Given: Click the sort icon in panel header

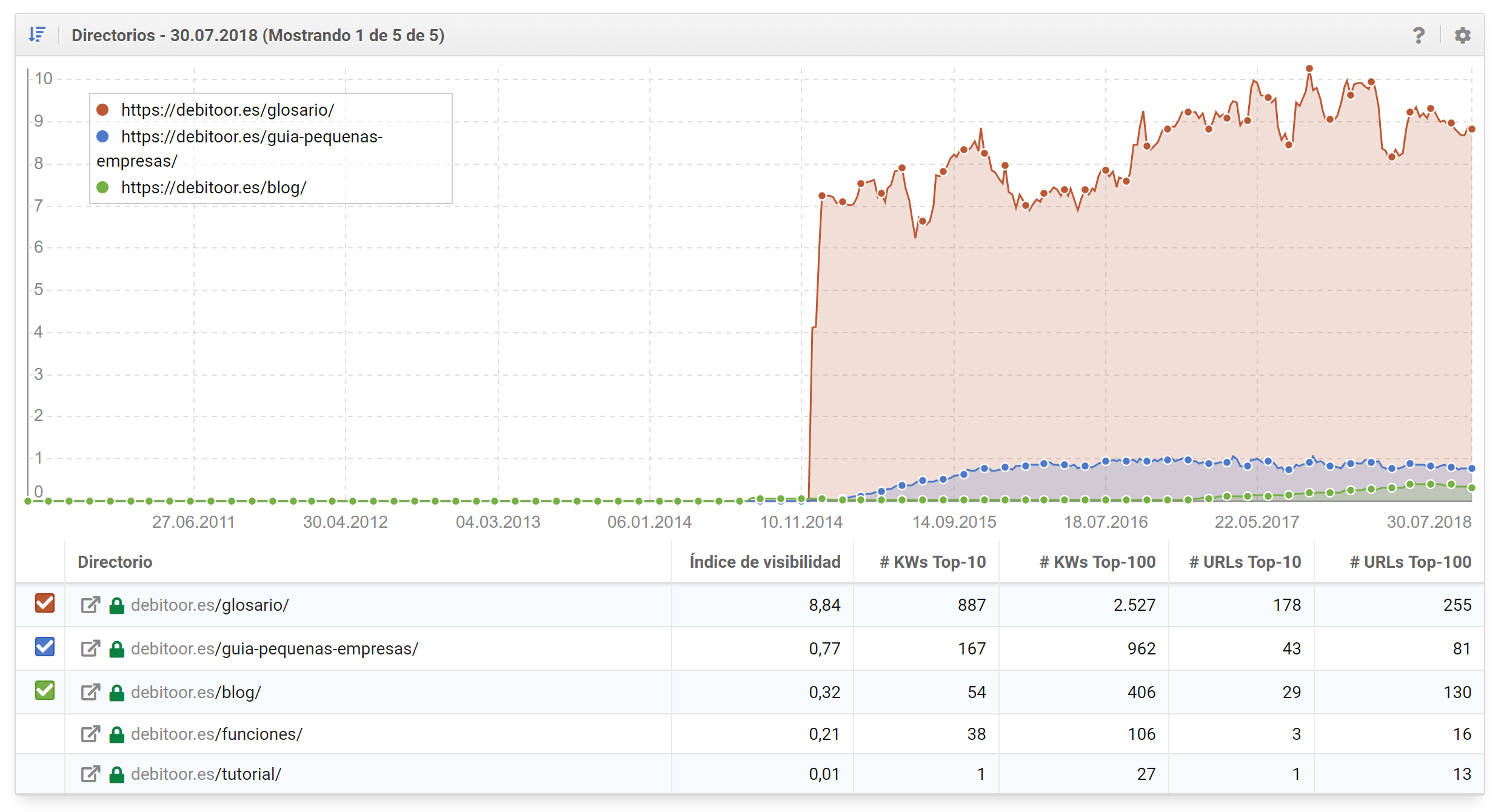Looking at the screenshot, I should tap(37, 35).
